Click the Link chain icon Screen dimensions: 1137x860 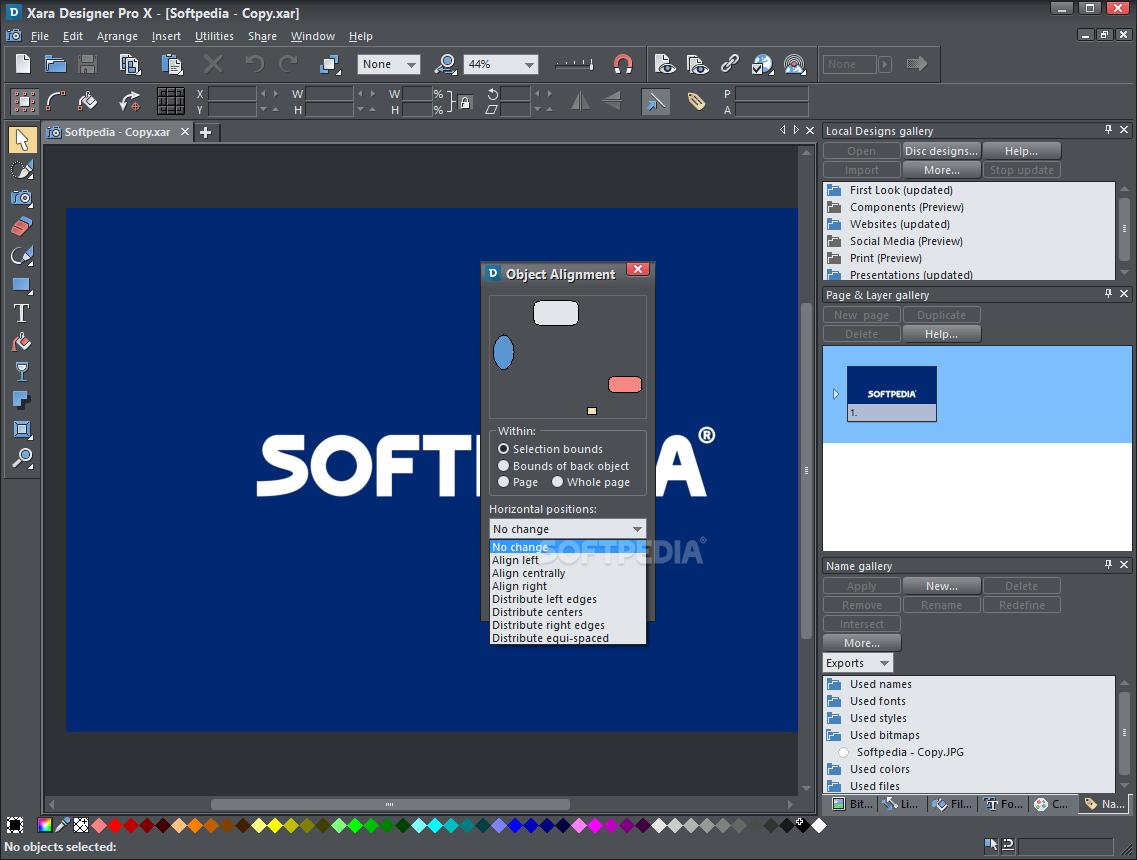[x=729, y=64]
